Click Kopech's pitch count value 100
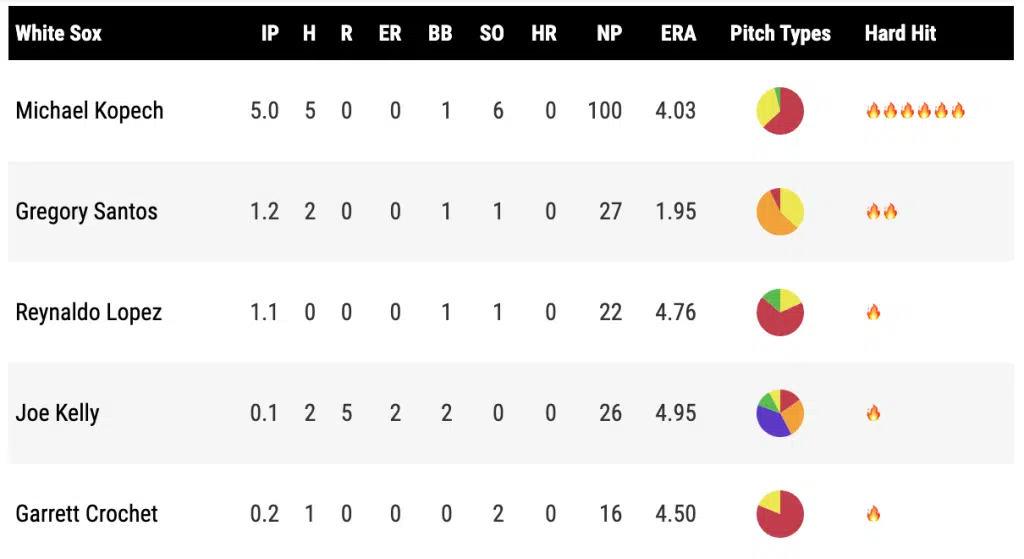The width and height of the screenshot is (1024, 559). pos(605,111)
